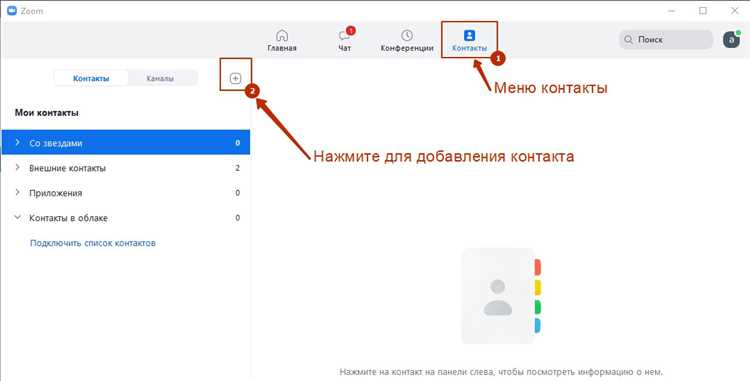This screenshot has width=750, height=381.
Task: Select the Контакты sub-tab in left panel
Action: tap(91, 78)
